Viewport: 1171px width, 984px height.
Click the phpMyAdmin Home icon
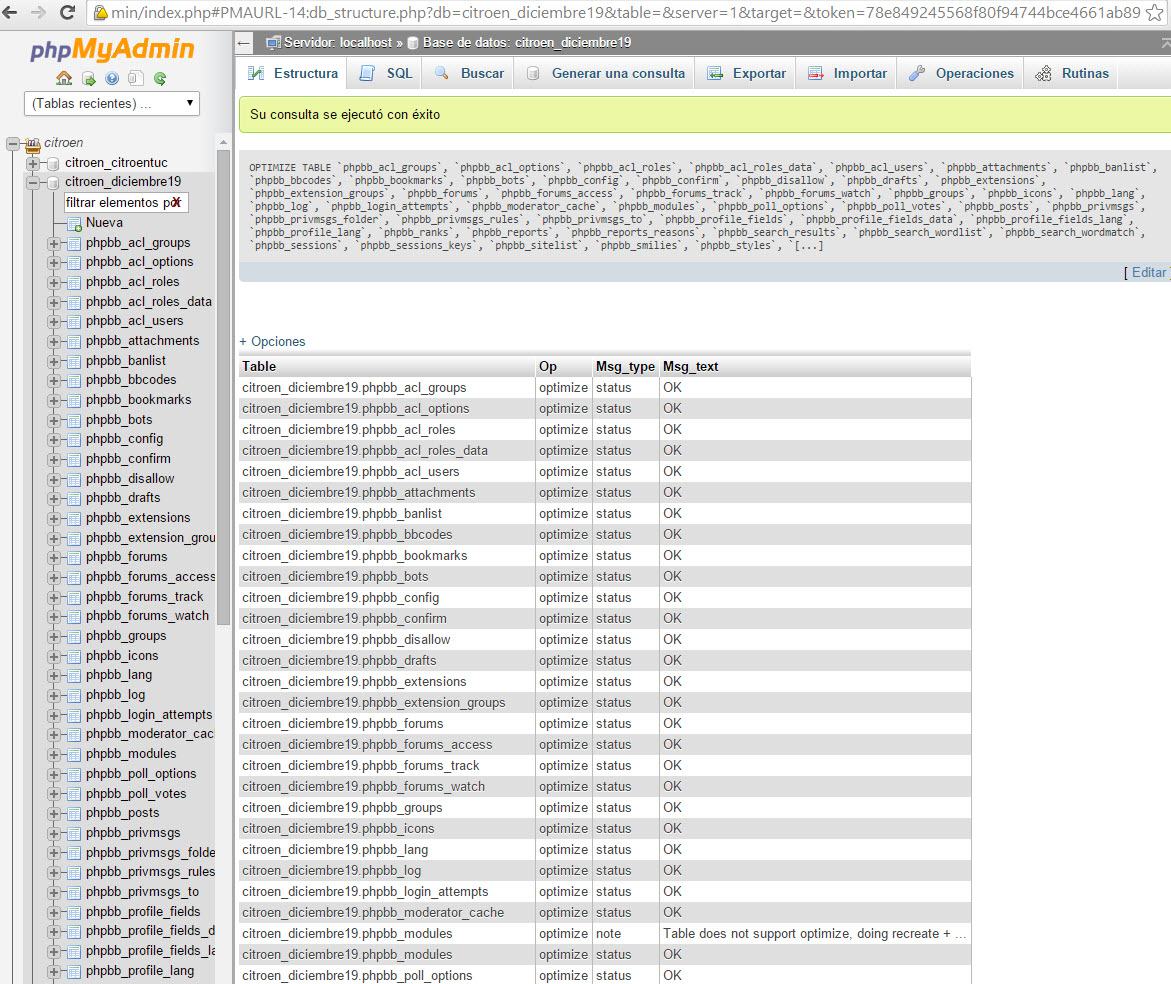(x=64, y=78)
